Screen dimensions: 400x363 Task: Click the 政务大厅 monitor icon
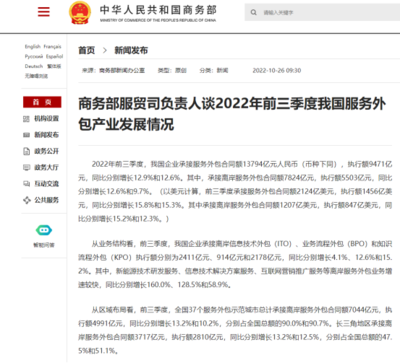(x=27, y=167)
